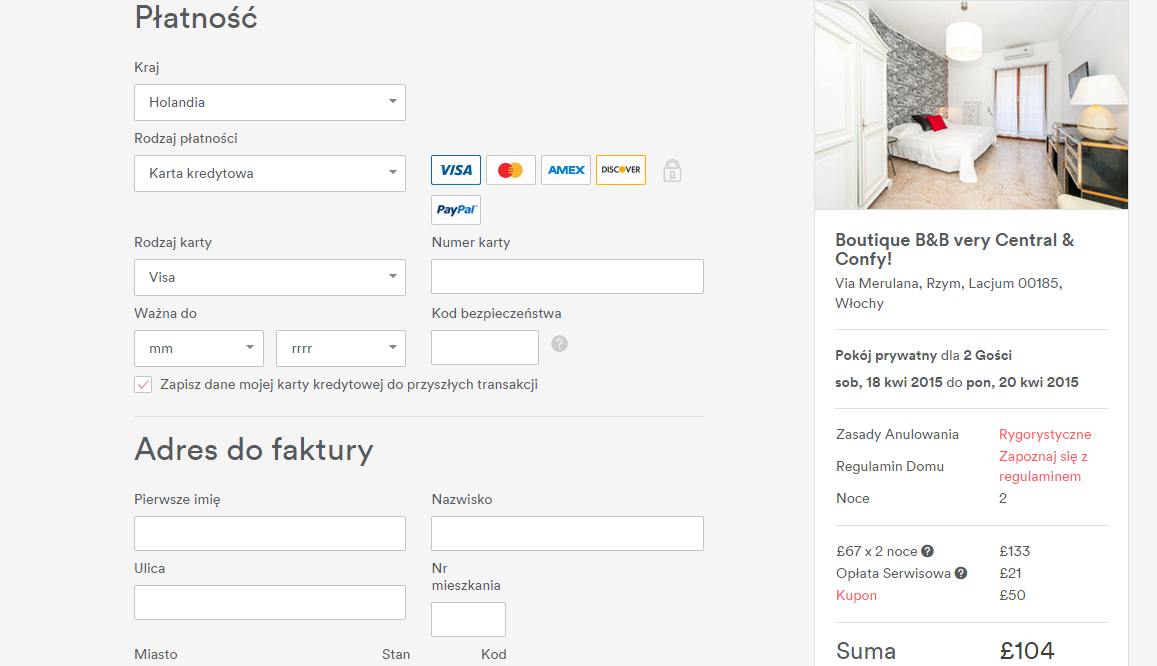Screen dimensions: 1157x666
Task: Click the Mastercard logo icon
Action: (511, 170)
